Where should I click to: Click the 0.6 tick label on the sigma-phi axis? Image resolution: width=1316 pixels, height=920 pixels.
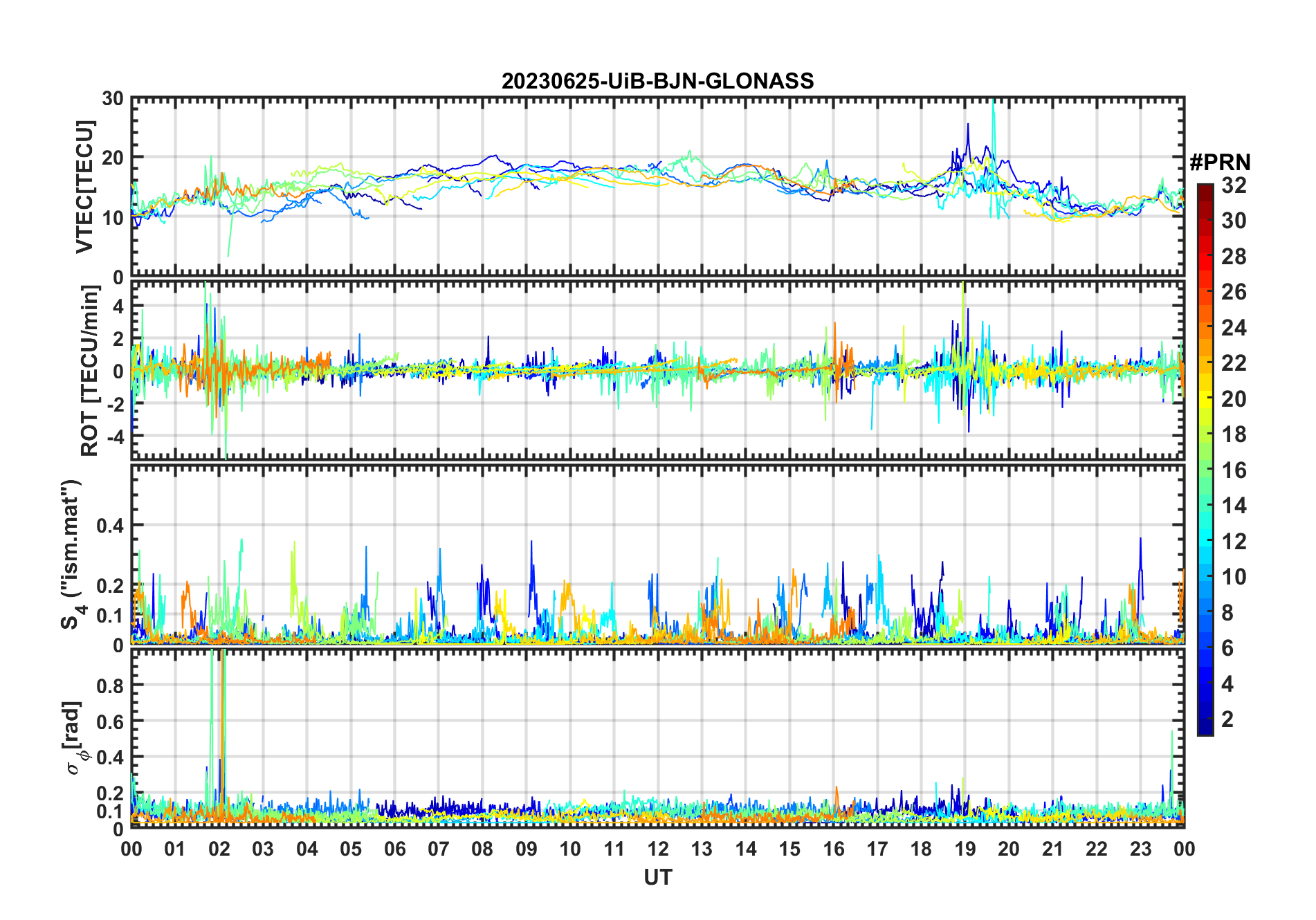[x=110, y=721]
